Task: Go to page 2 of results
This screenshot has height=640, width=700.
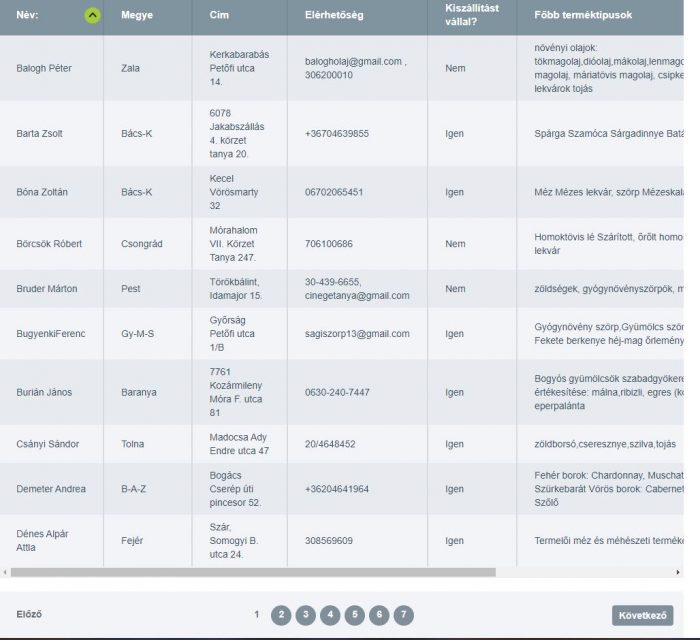Action: click(282, 615)
